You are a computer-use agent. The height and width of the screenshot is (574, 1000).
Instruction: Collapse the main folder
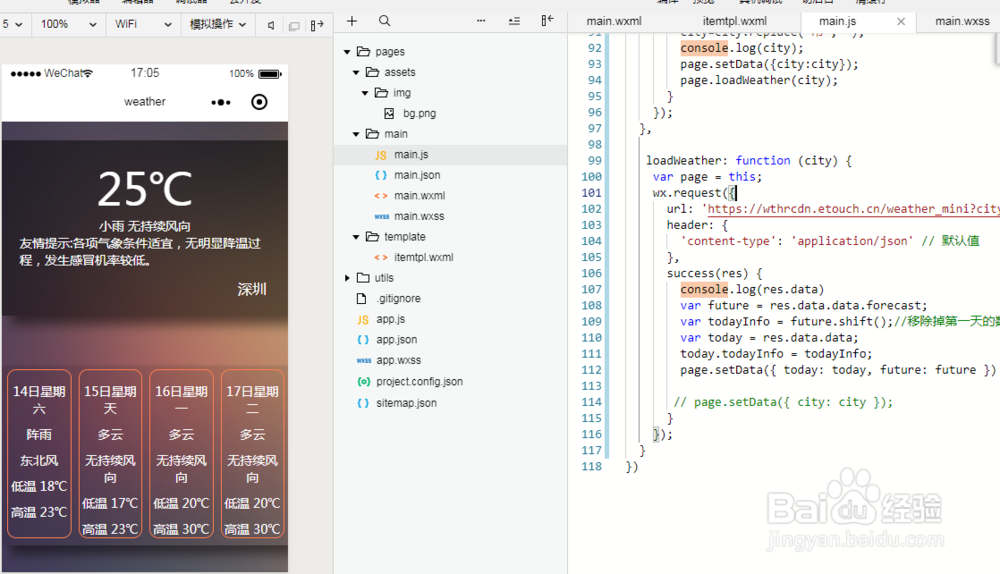356,134
